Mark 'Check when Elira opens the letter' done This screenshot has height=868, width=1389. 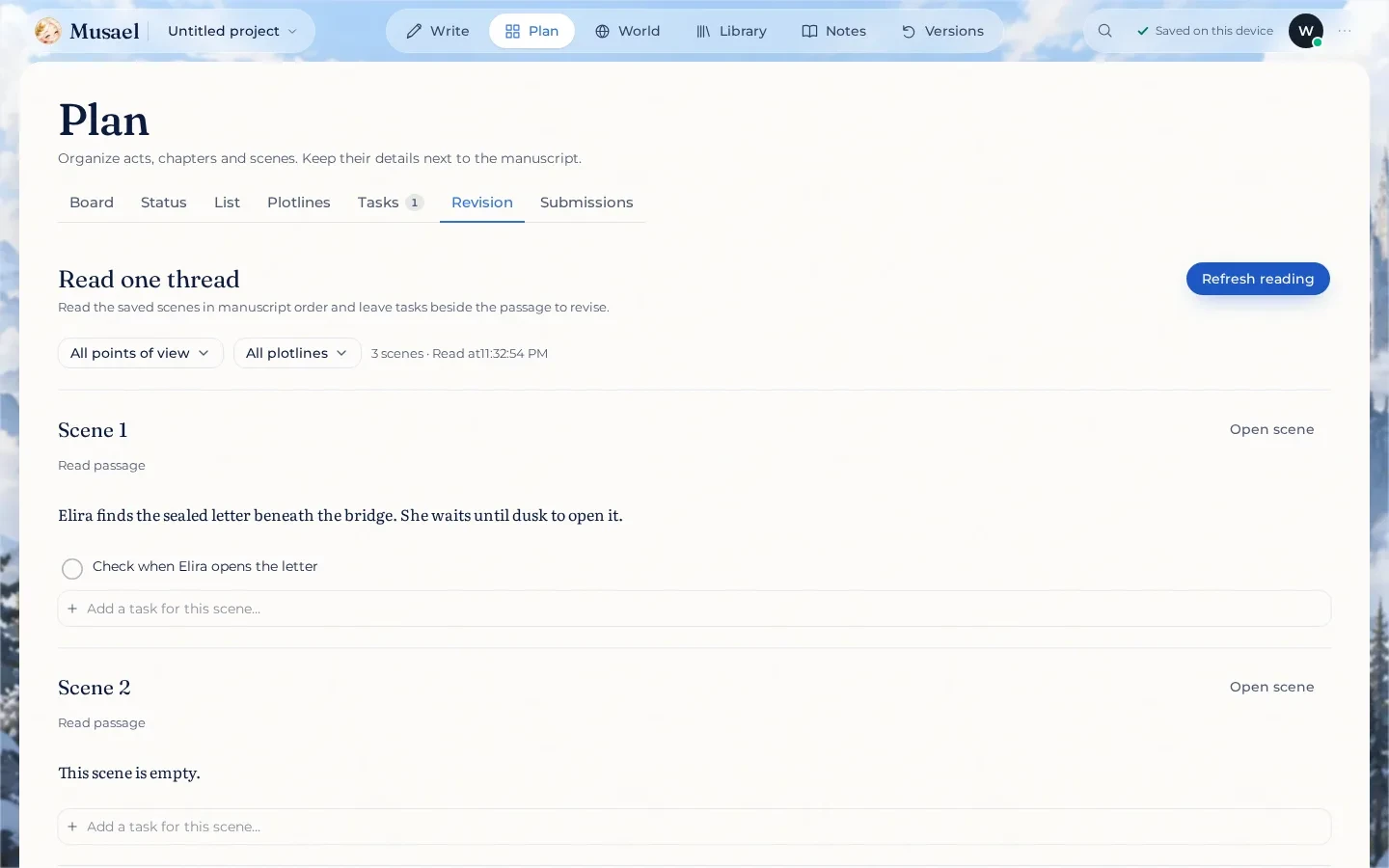point(72,569)
